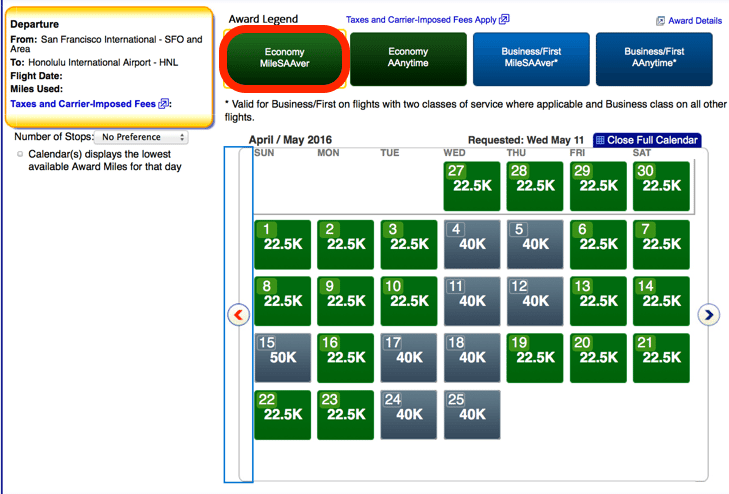
Task: Select May 4 at 40K miles
Action: tap(472, 244)
